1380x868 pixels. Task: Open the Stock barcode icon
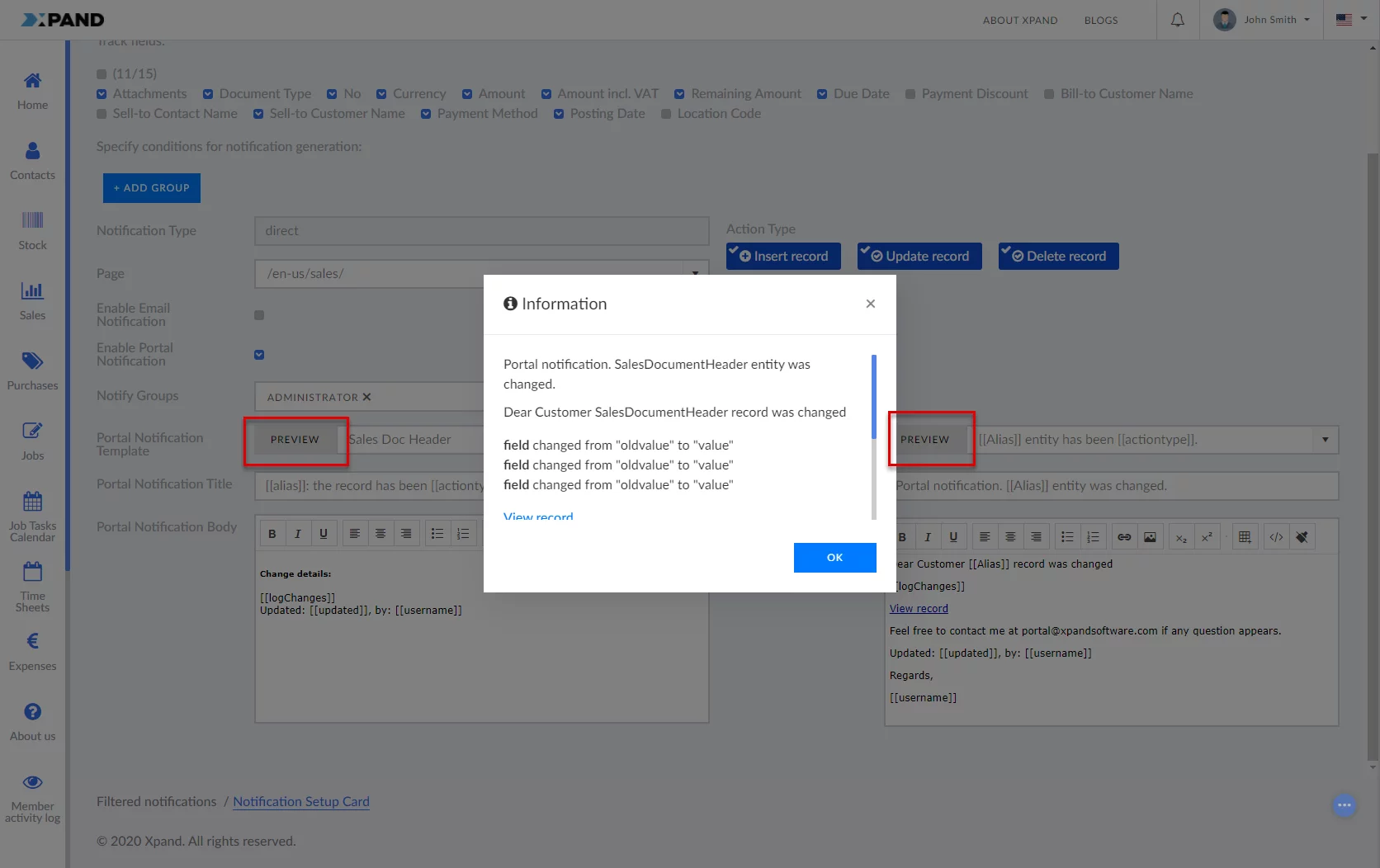click(32, 220)
